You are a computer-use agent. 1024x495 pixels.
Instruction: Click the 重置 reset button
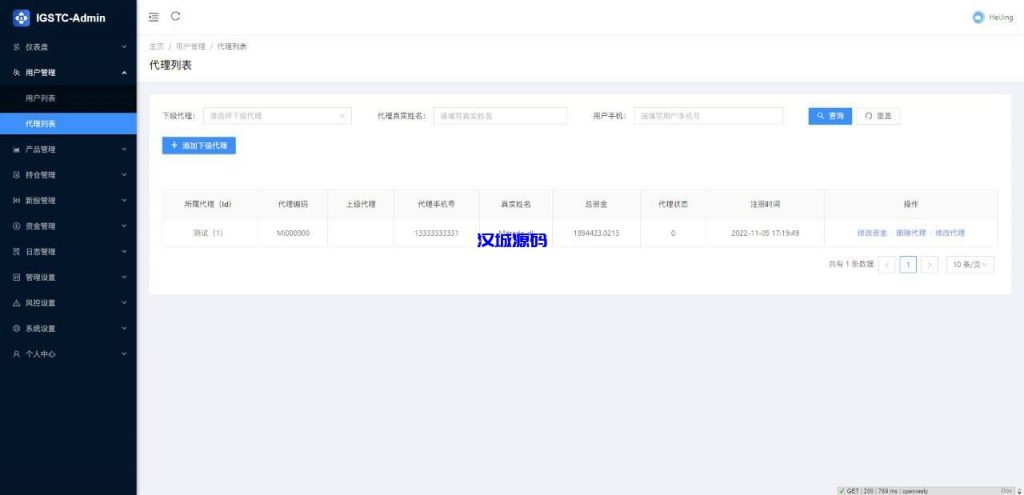click(x=878, y=116)
